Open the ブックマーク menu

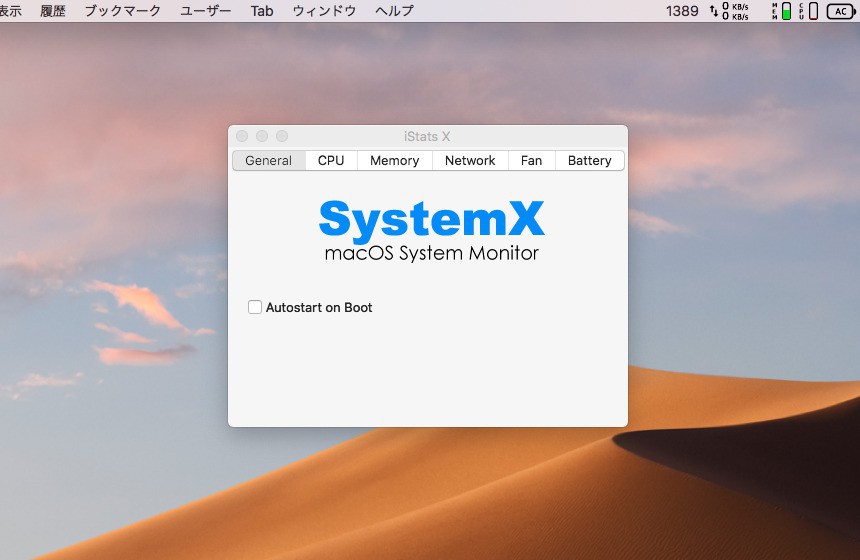123,11
